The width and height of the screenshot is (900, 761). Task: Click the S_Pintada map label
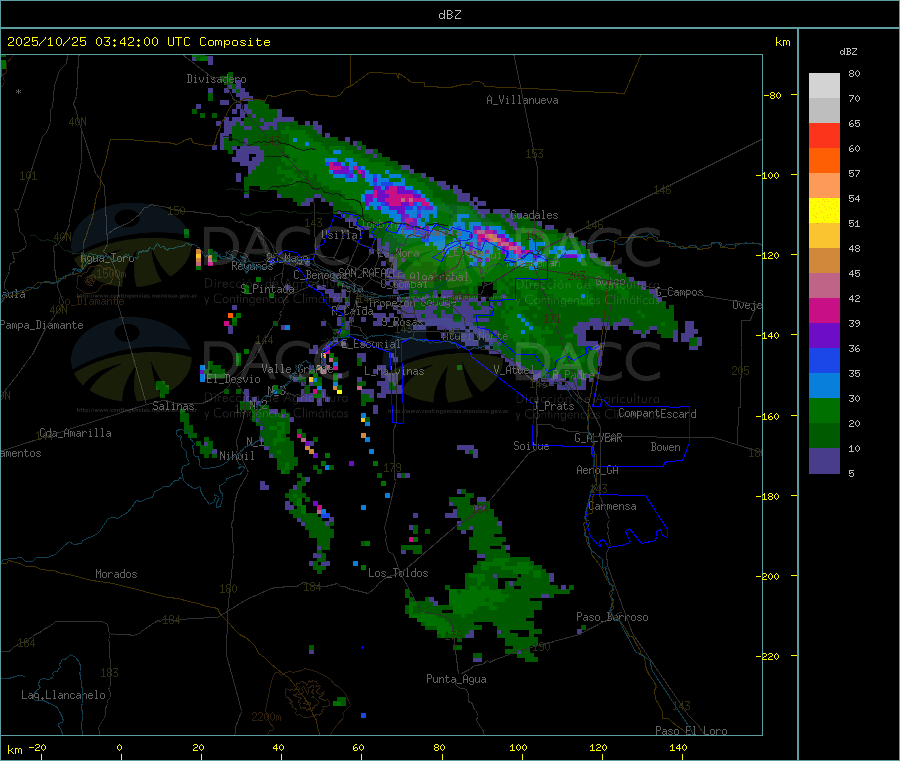pyautogui.click(x=267, y=289)
